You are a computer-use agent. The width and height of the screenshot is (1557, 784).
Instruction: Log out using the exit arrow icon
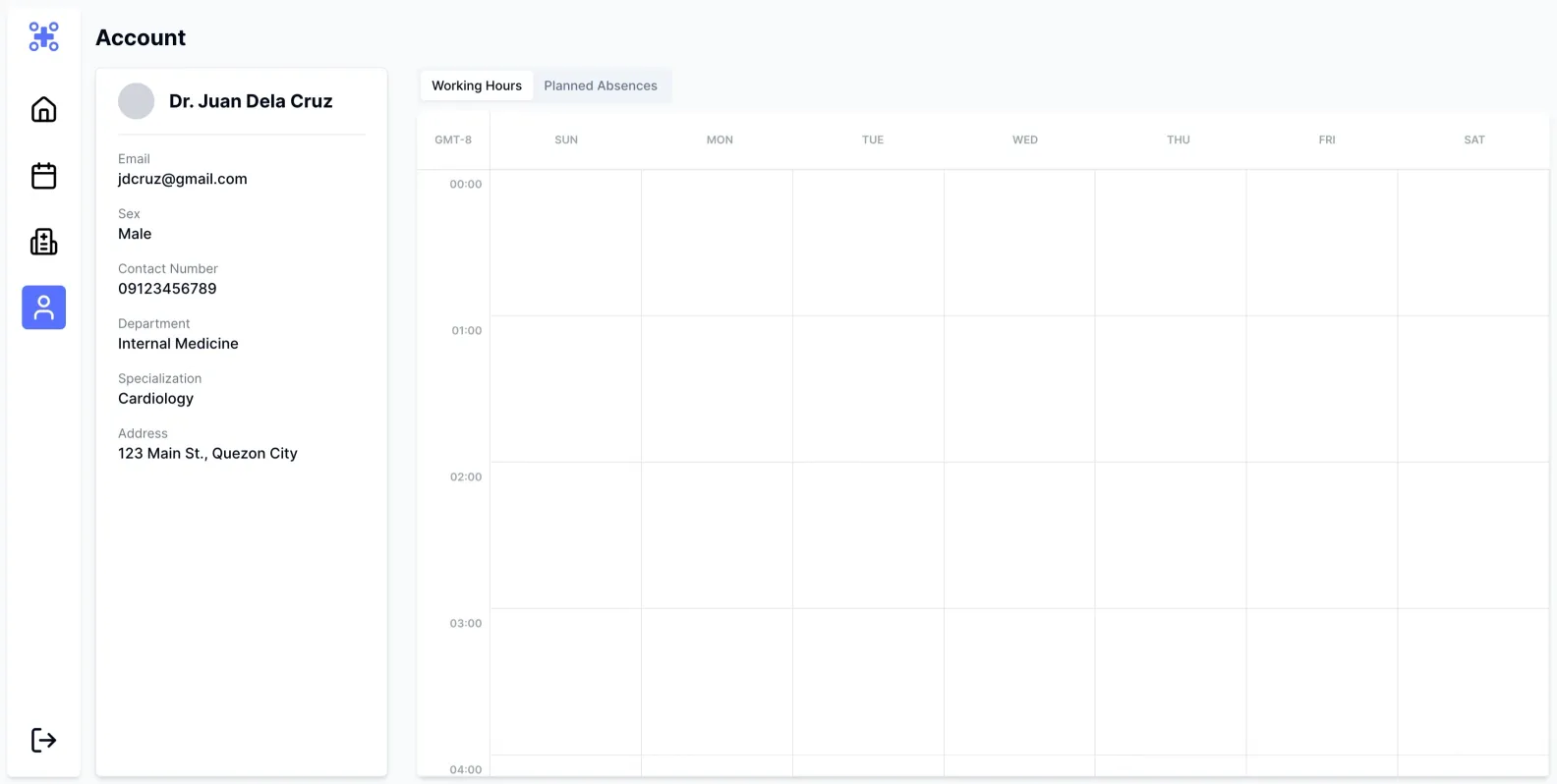point(43,740)
